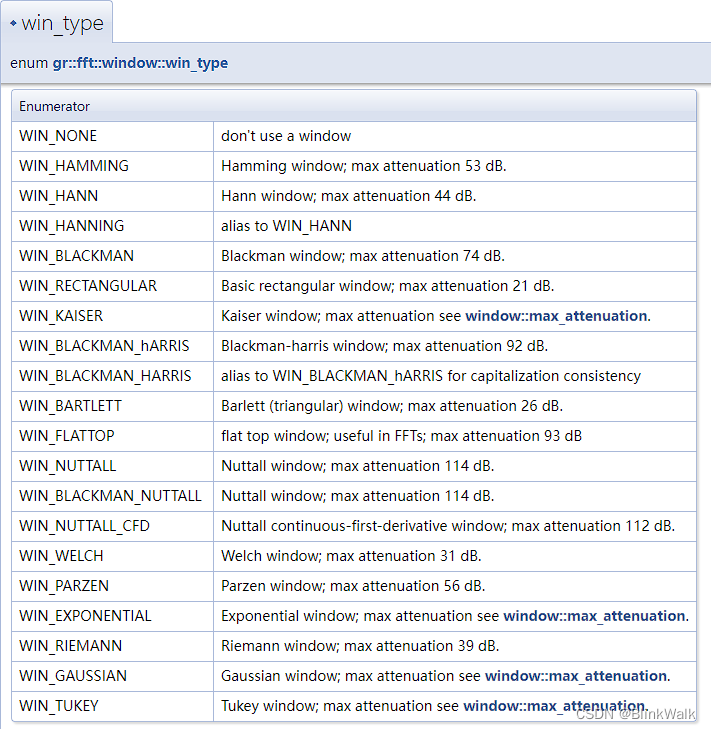Screen dimensions: 711x729
Task: Select the WIN_HANN enumerator name
Action: point(59,196)
